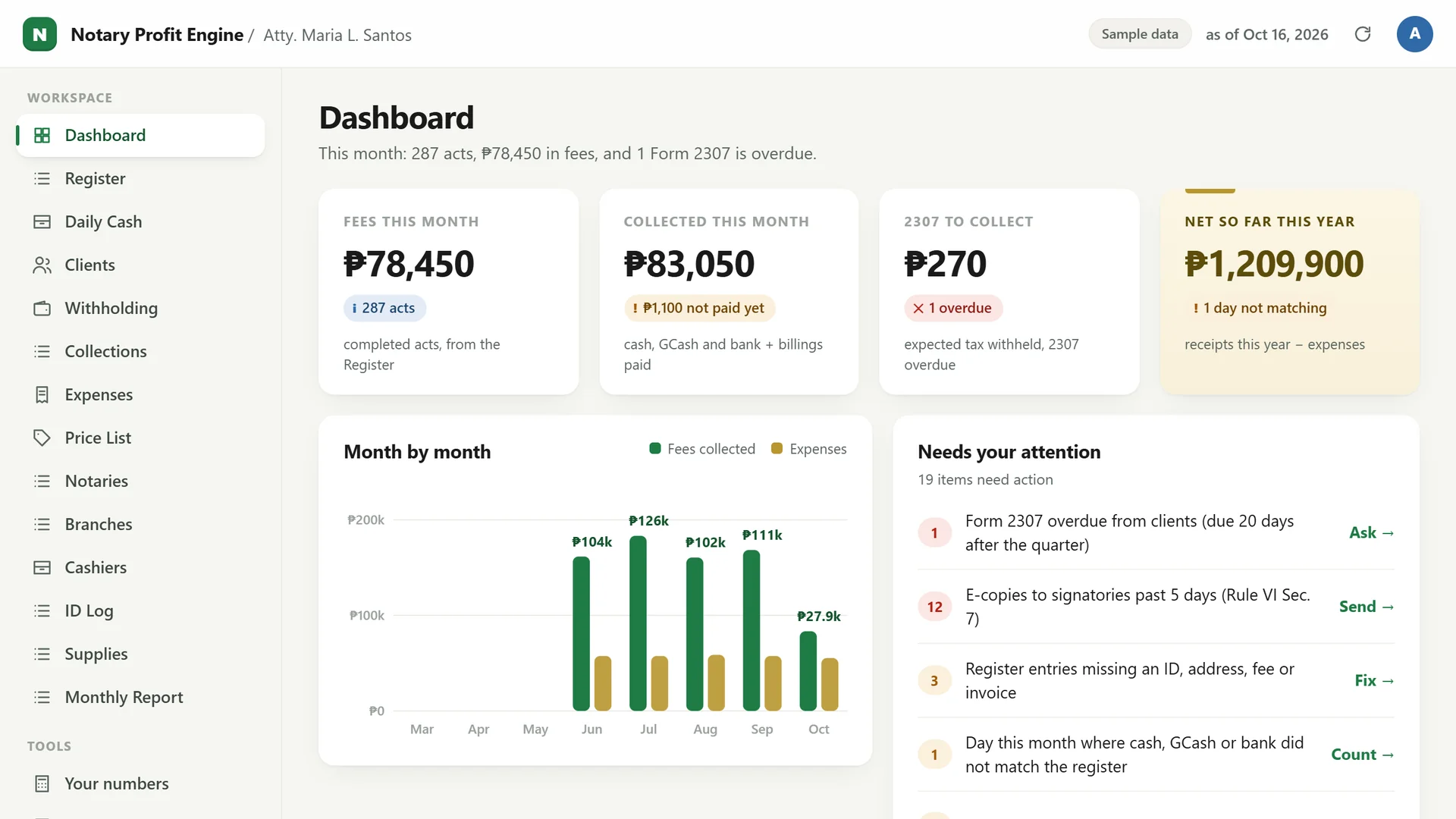Click the Cashiers card icon
Image resolution: width=1456 pixels, height=819 pixels.
42,567
